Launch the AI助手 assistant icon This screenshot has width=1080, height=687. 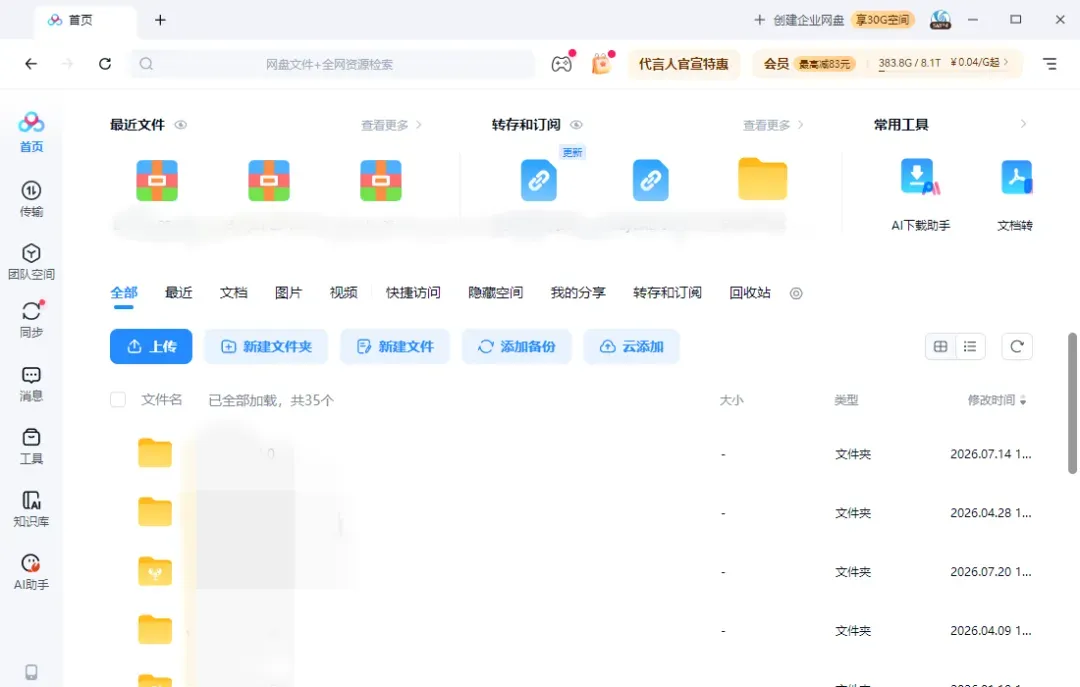point(31,572)
